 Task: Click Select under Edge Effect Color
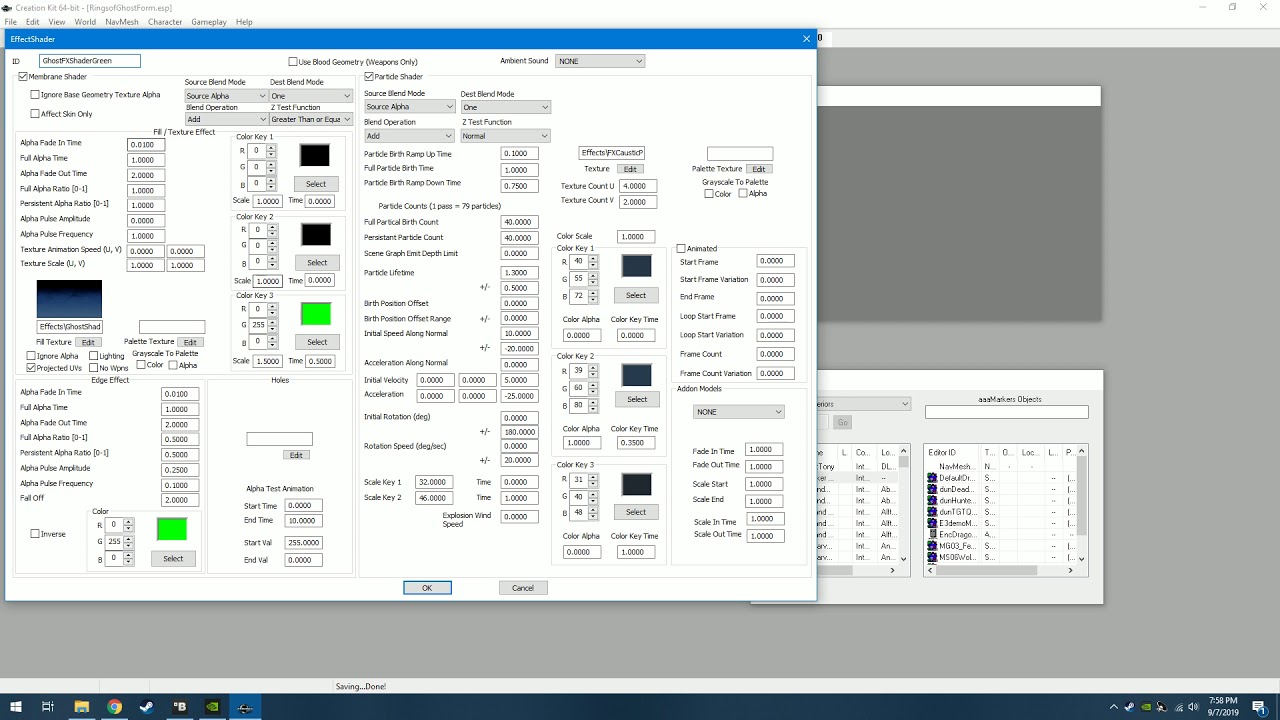[173, 559]
